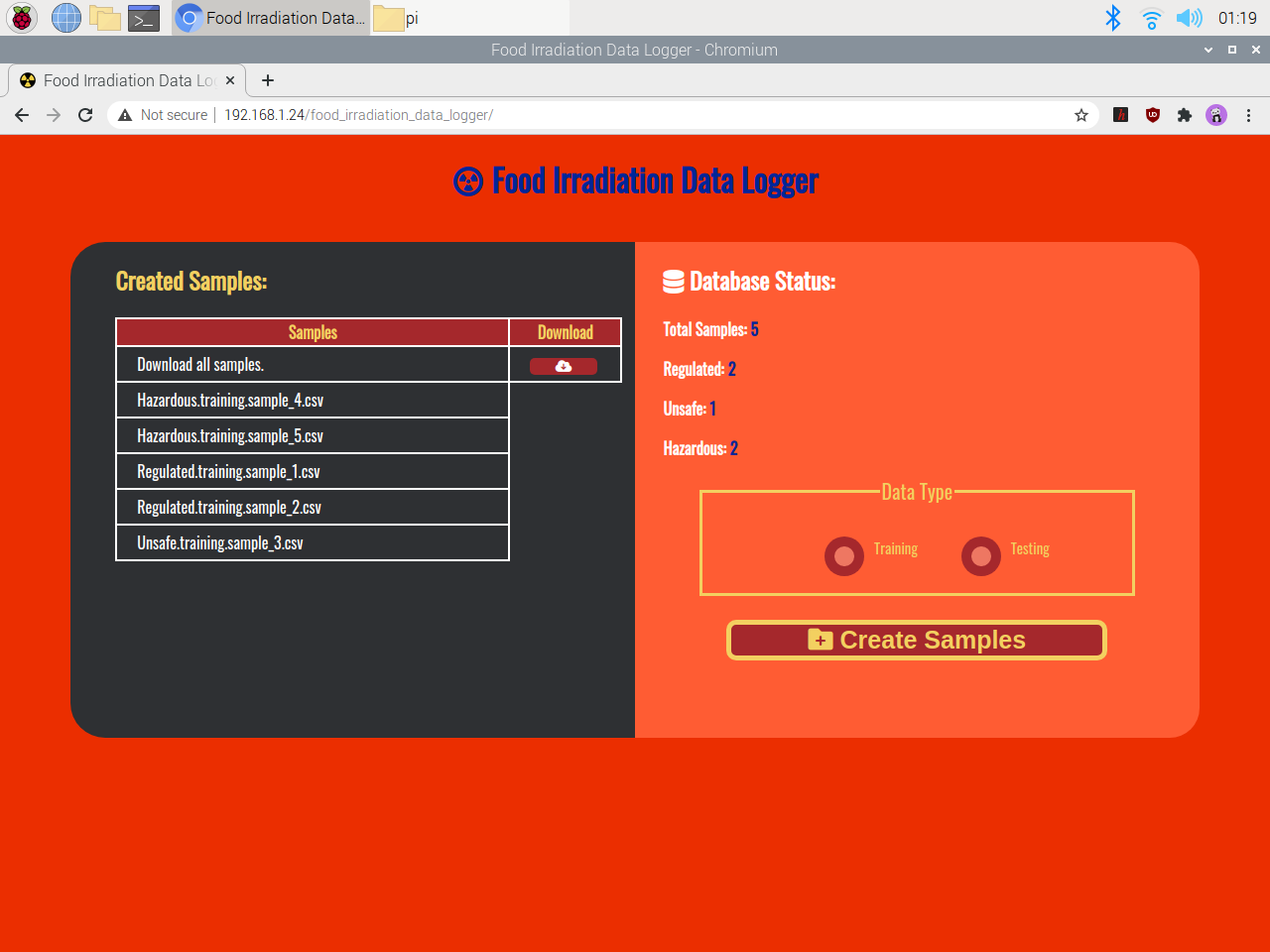Screen dimensions: 1270x952
Task: Click the database icon beside Database Status
Action: coord(673,281)
